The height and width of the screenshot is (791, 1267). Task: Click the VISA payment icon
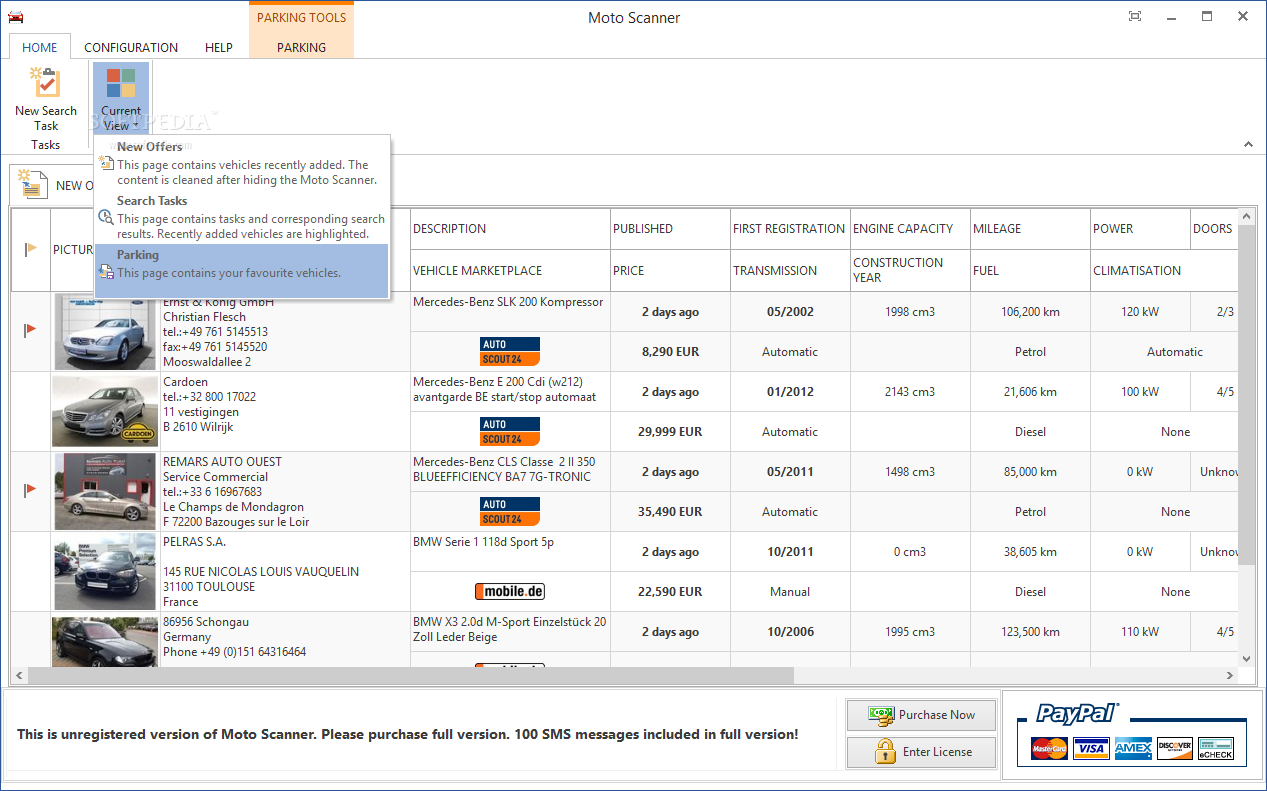[x=1091, y=748]
